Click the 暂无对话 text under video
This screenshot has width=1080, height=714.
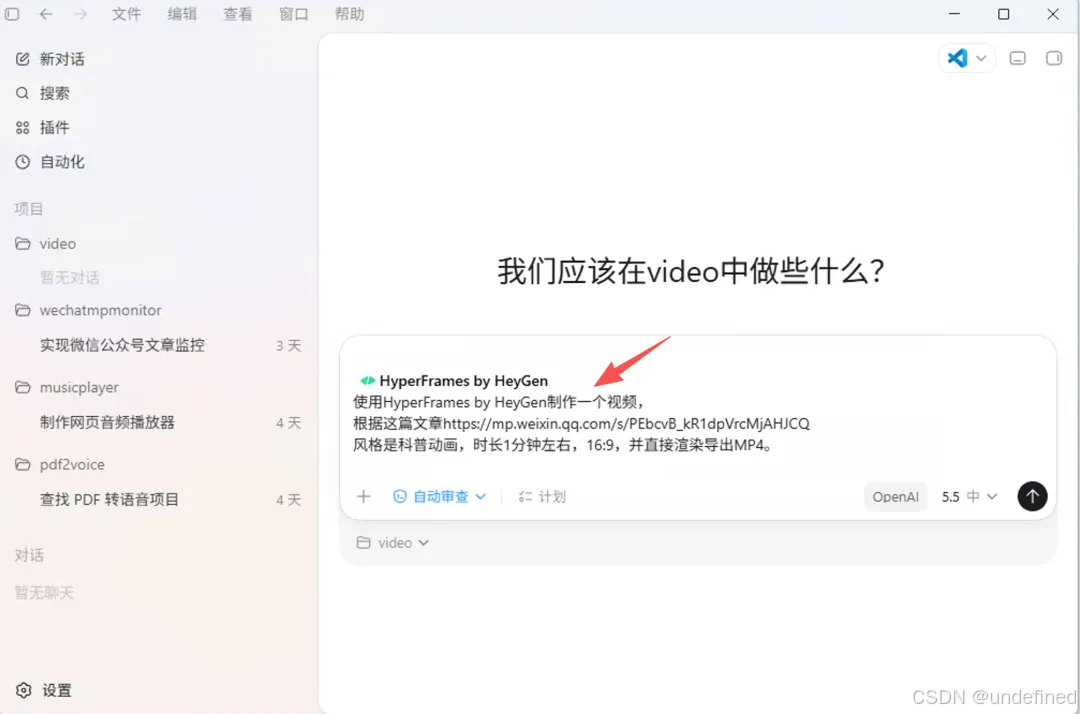[x=70, y=277]
